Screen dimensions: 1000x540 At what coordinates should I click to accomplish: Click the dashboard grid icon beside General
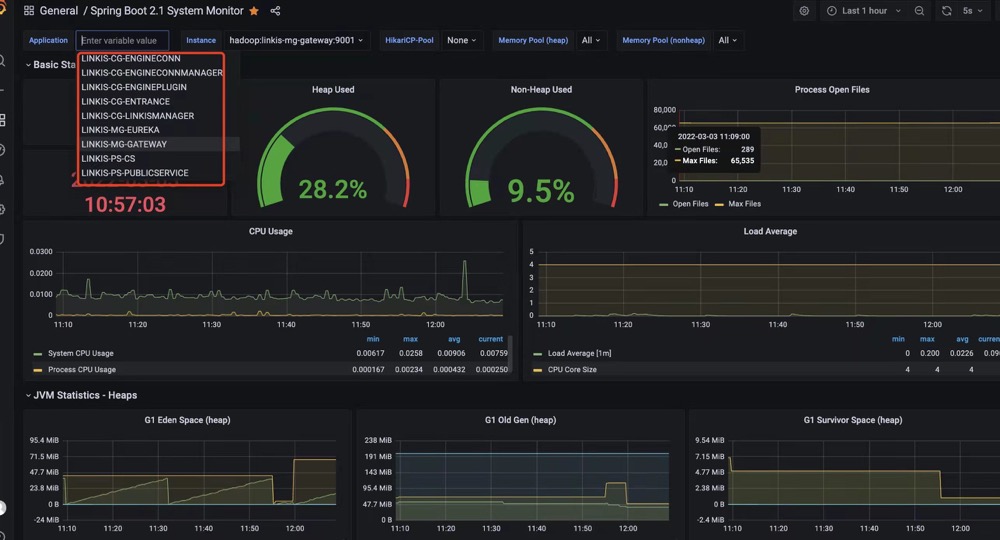point(28,11)
